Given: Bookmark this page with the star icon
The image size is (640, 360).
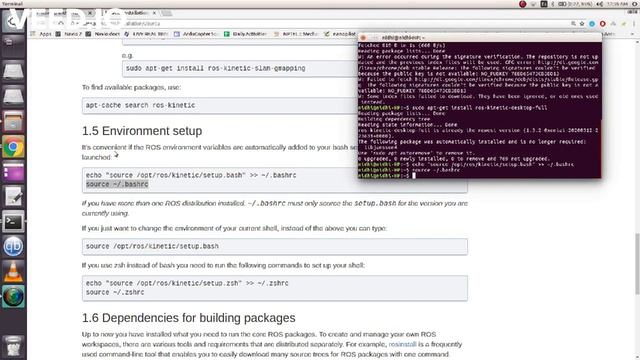Looking at the screenshot, I should tap(582, 24).
